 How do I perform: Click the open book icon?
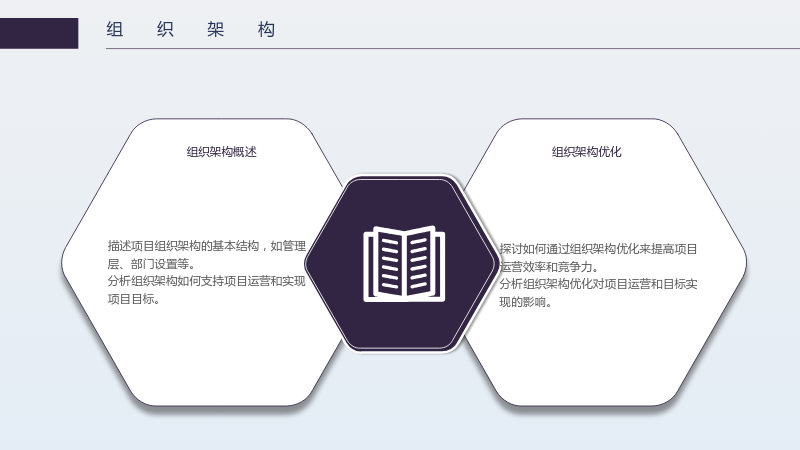404,264
